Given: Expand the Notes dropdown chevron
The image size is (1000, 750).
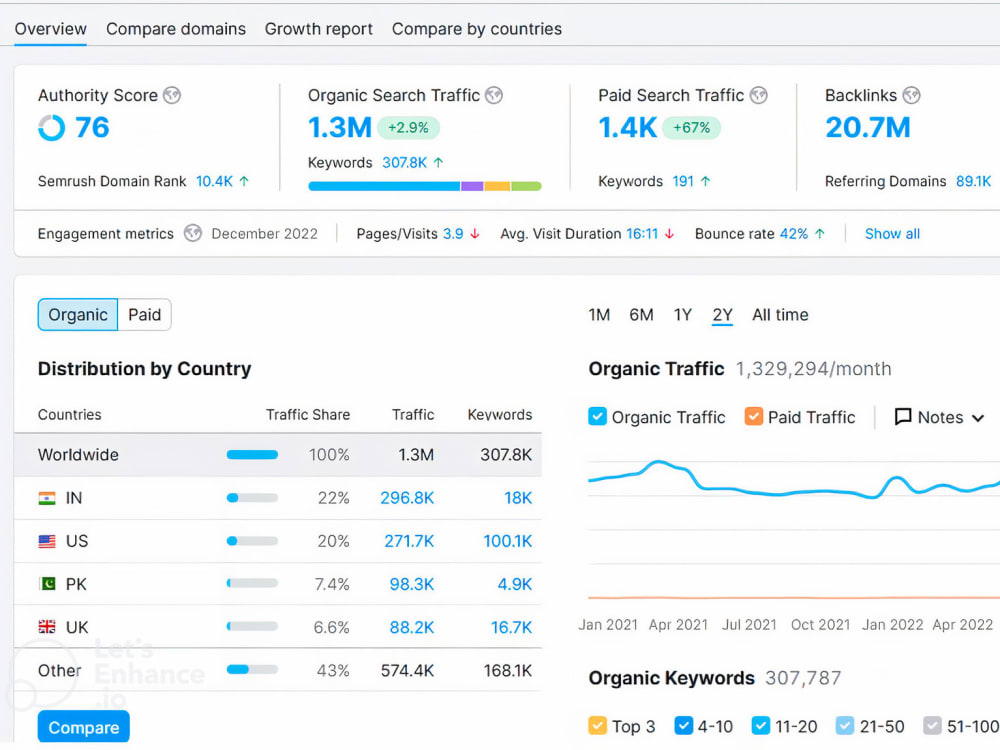Looking at the screenshot, I should point(978,418).
